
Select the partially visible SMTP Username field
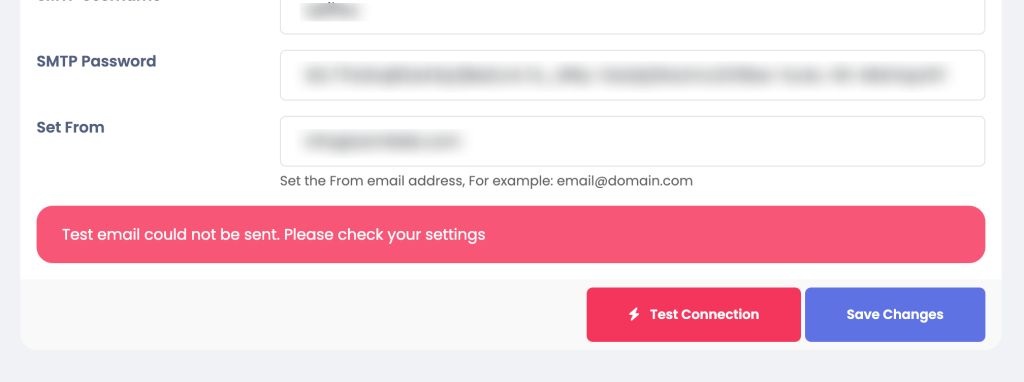632,16
